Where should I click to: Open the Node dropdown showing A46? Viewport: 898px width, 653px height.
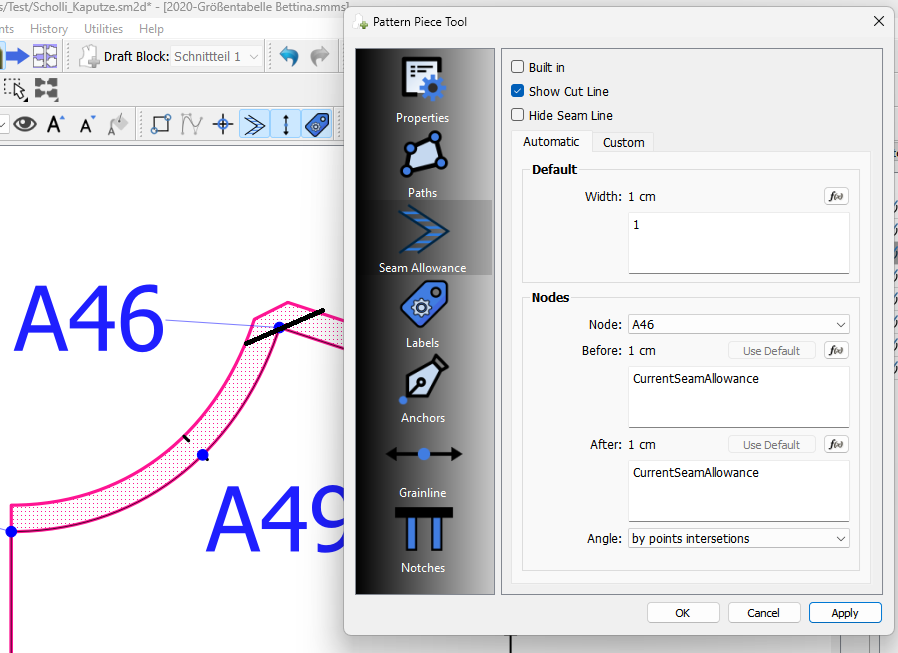pyautogui.click(x=738, y=324)
